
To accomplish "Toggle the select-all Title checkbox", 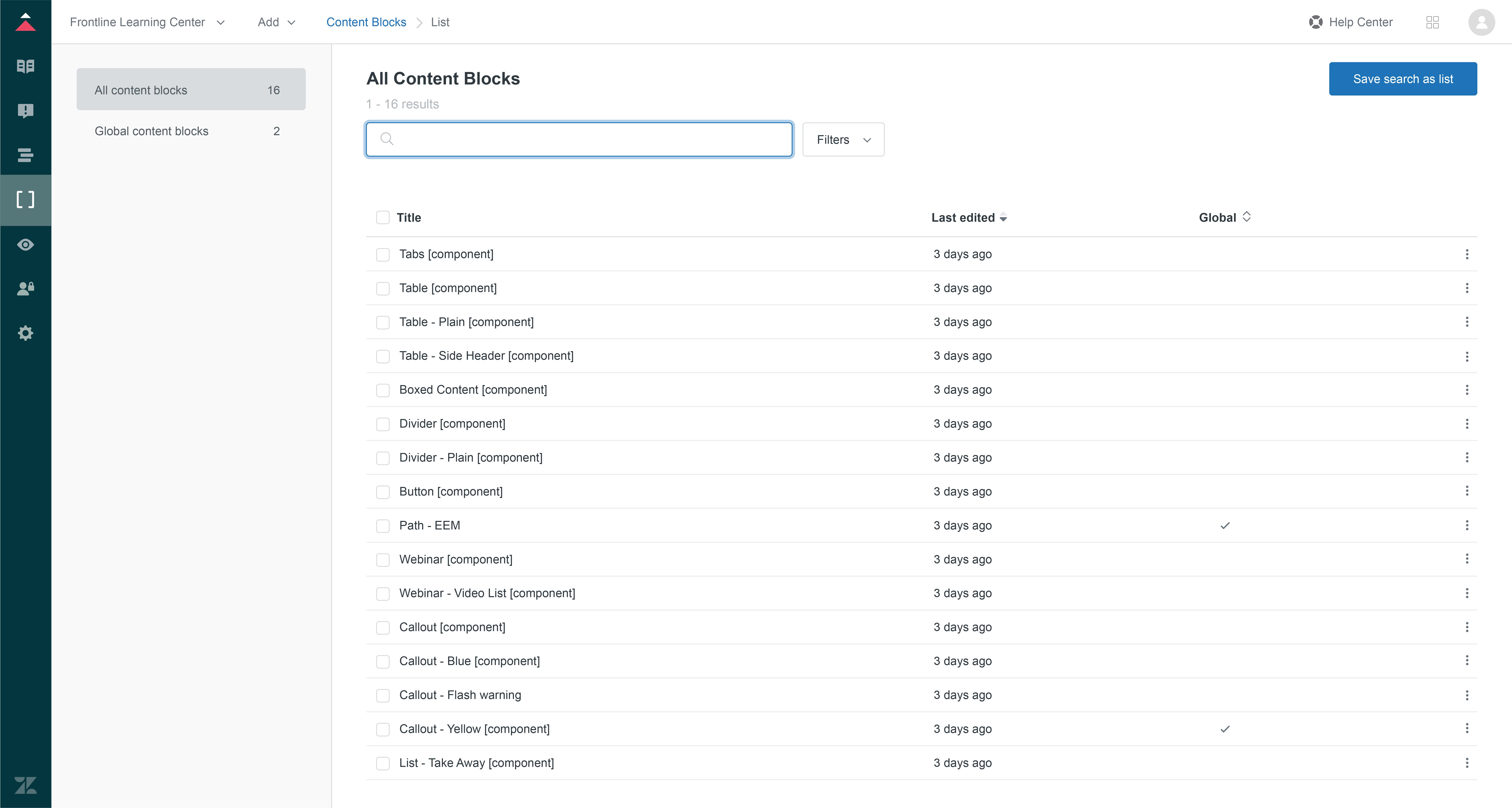I will (x=383, y=217).
